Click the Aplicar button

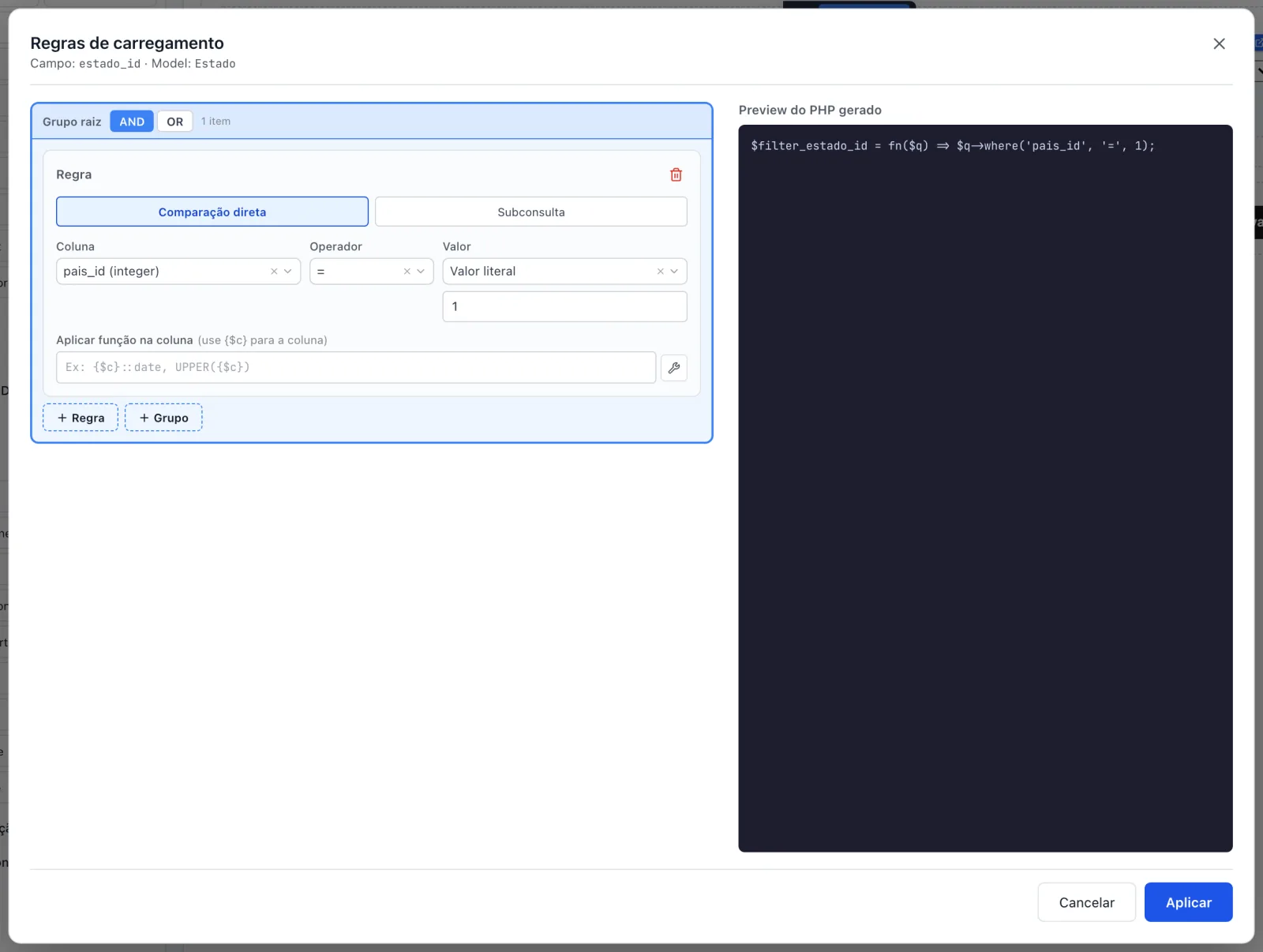tap(1189, 902)
